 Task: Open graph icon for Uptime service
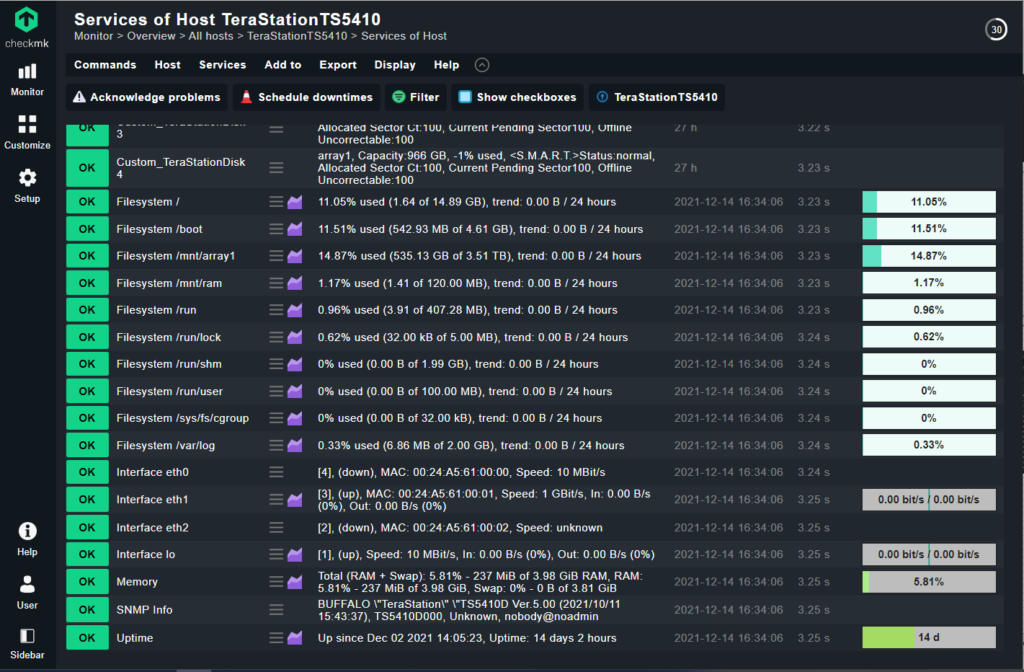[295, 638]
